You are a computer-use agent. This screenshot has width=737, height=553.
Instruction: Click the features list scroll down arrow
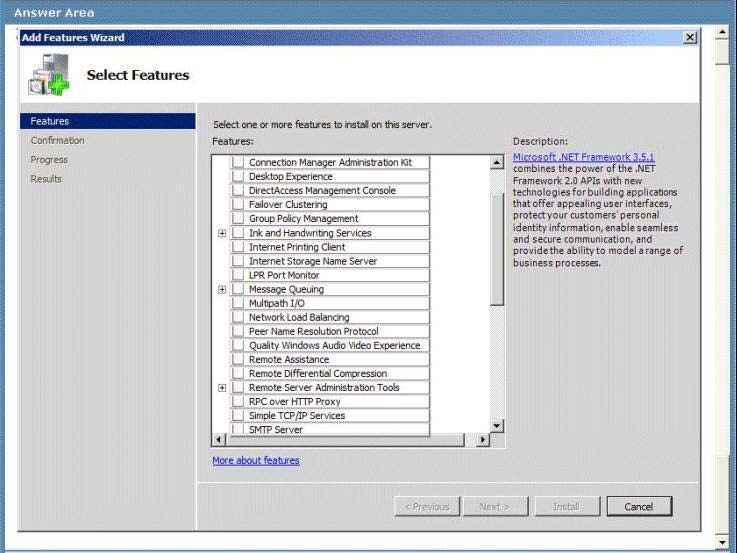click(x=497, y=426)
